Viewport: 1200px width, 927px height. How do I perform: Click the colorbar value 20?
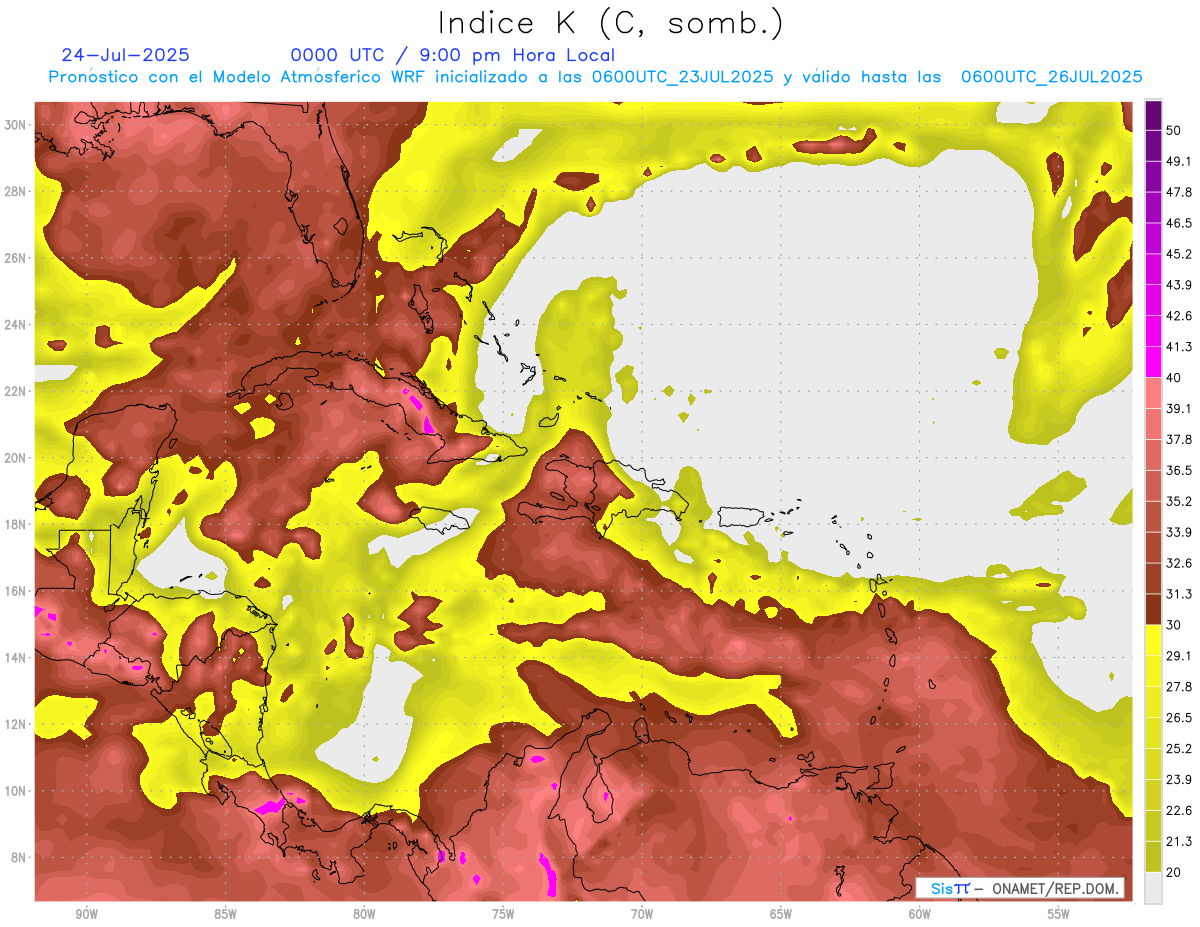(1174, 872)
